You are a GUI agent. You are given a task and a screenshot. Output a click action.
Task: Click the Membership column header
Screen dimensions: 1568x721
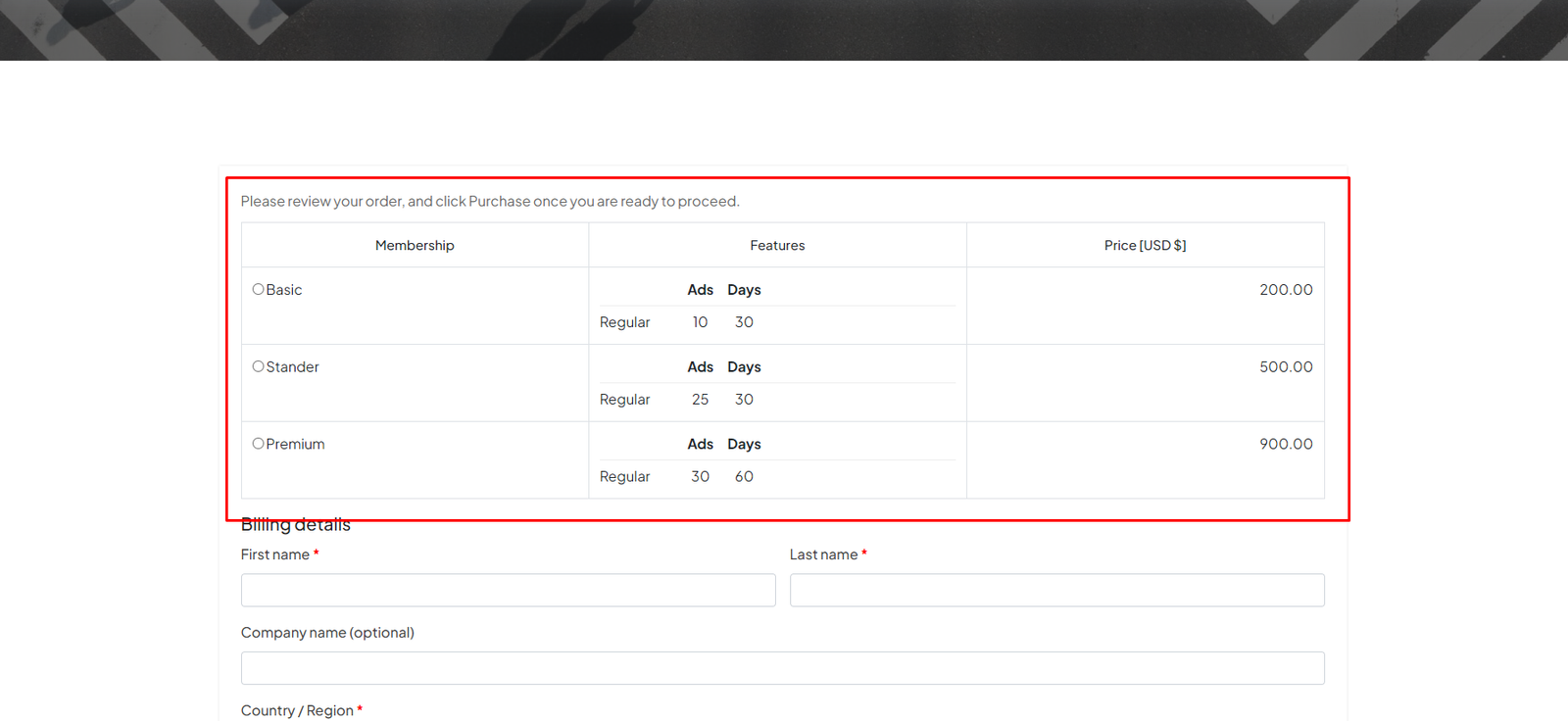pos(415,246)
